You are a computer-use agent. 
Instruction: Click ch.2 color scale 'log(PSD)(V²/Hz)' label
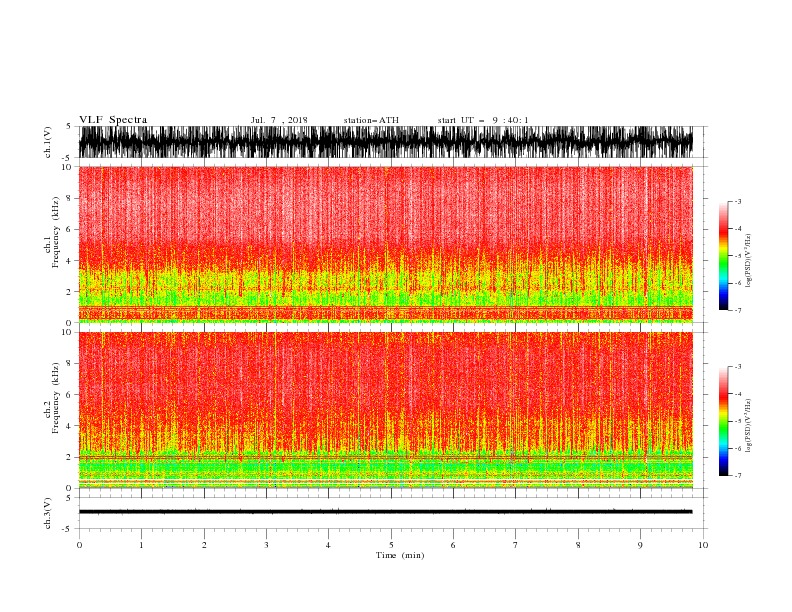pos(749,426)
